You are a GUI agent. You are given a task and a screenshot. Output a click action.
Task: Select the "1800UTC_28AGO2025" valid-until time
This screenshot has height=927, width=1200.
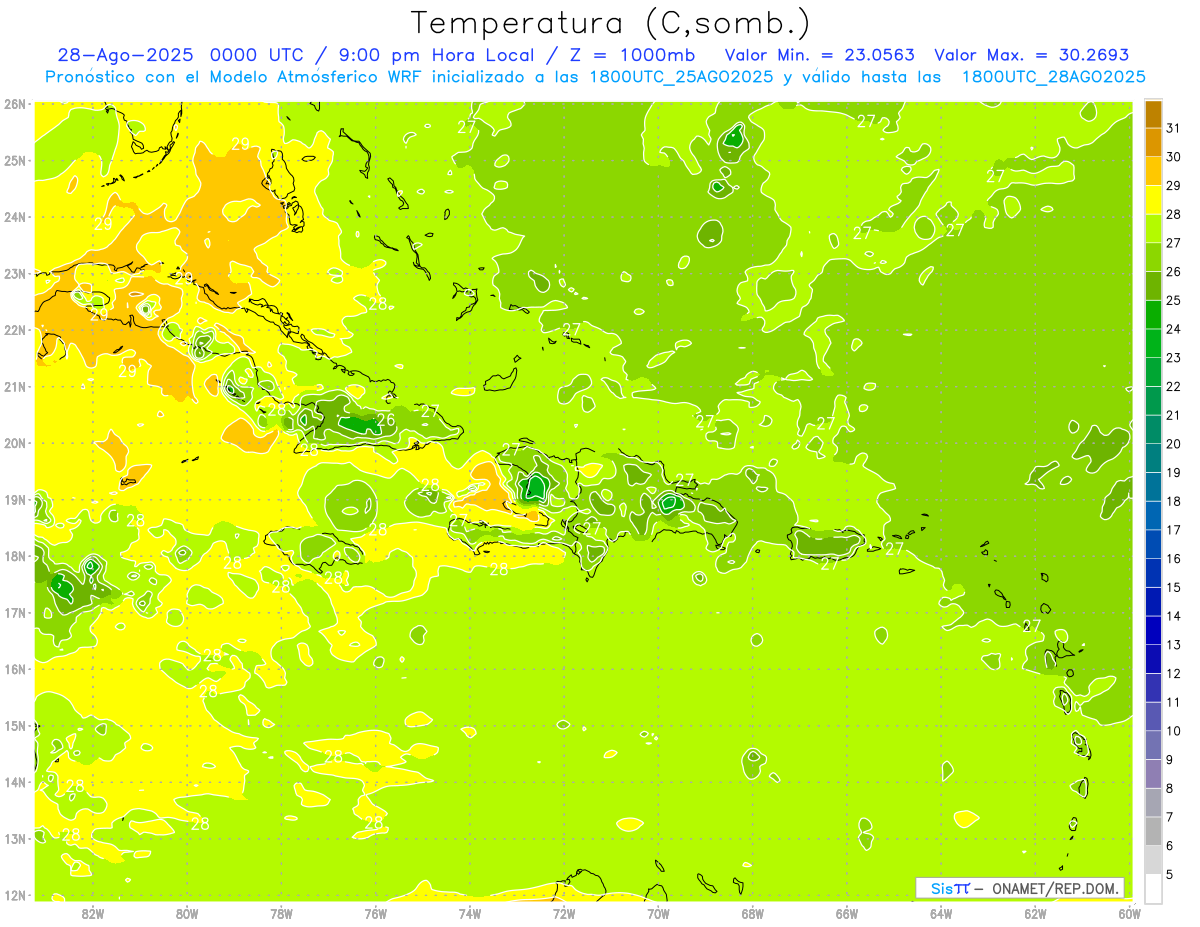(1053, 77)
